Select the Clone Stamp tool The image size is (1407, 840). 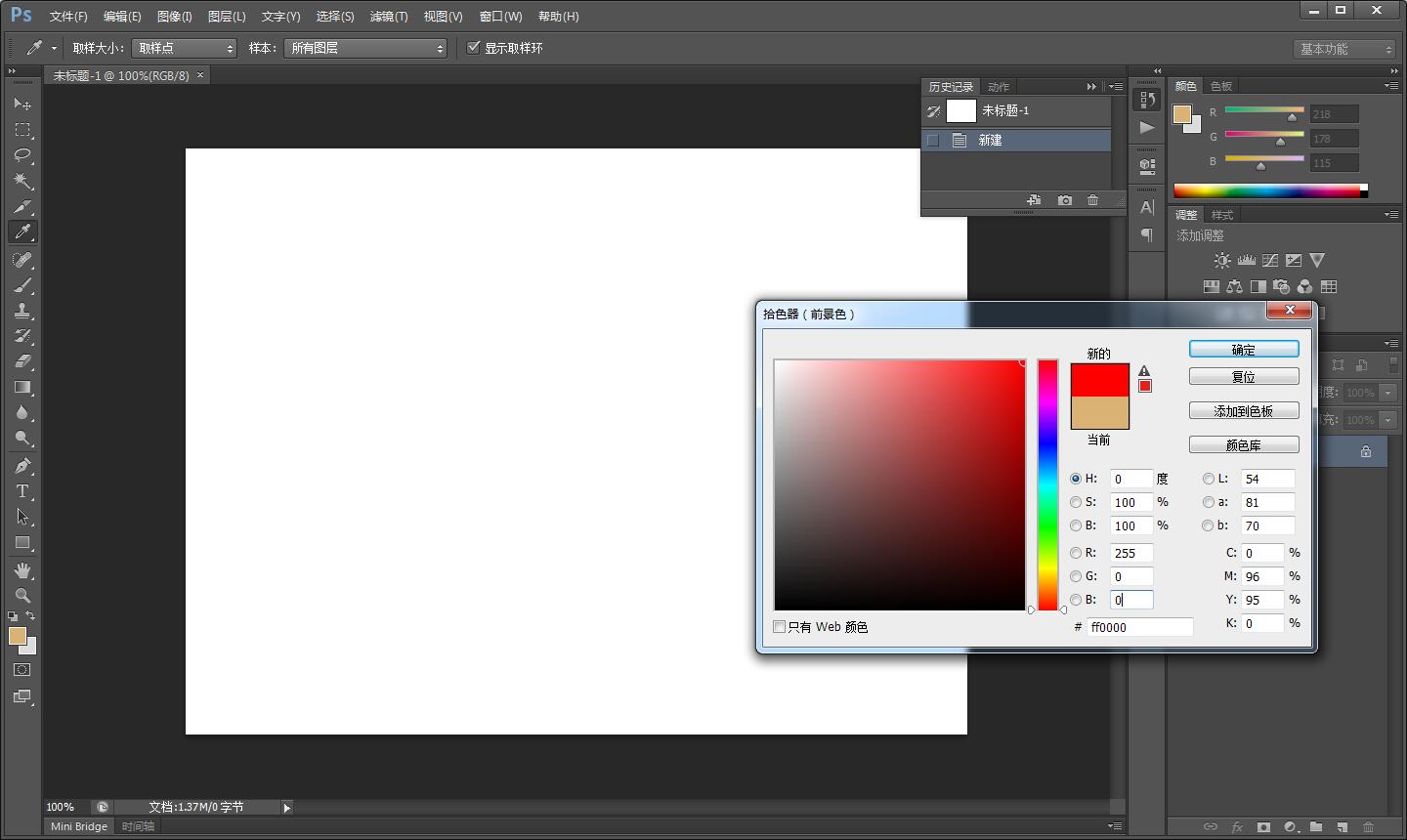coord(22,311)
